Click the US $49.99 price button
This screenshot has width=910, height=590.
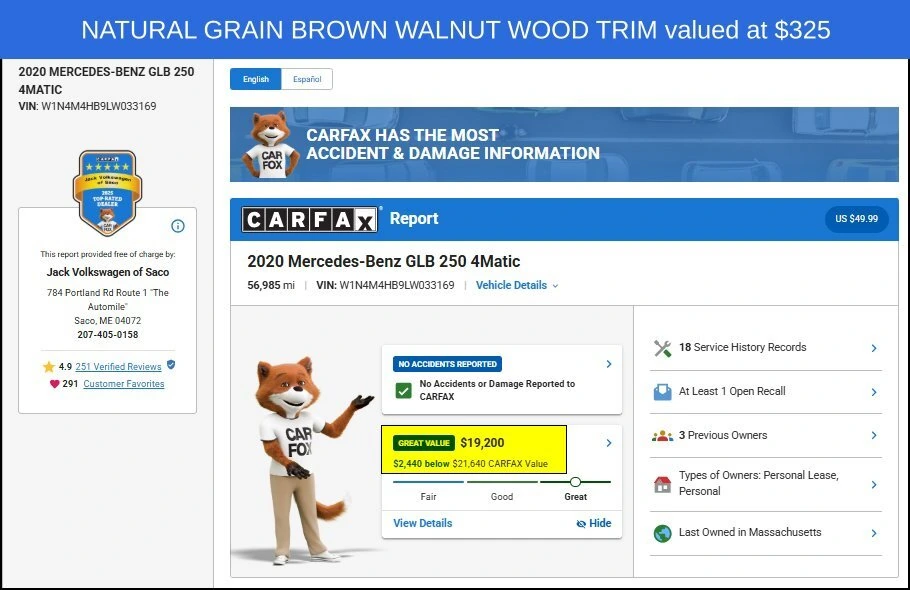pyautogui.click(x=857, y=219)
